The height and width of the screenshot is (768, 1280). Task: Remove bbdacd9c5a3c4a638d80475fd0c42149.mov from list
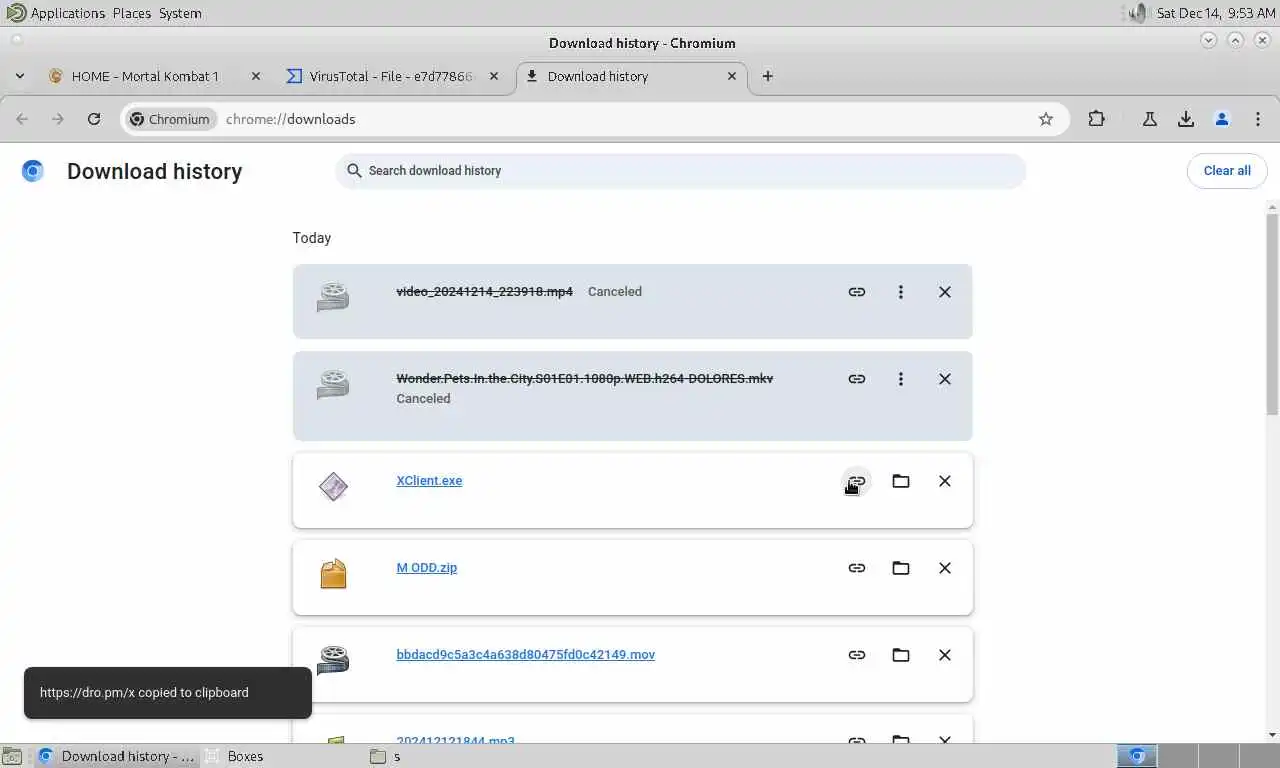[945, 655]
